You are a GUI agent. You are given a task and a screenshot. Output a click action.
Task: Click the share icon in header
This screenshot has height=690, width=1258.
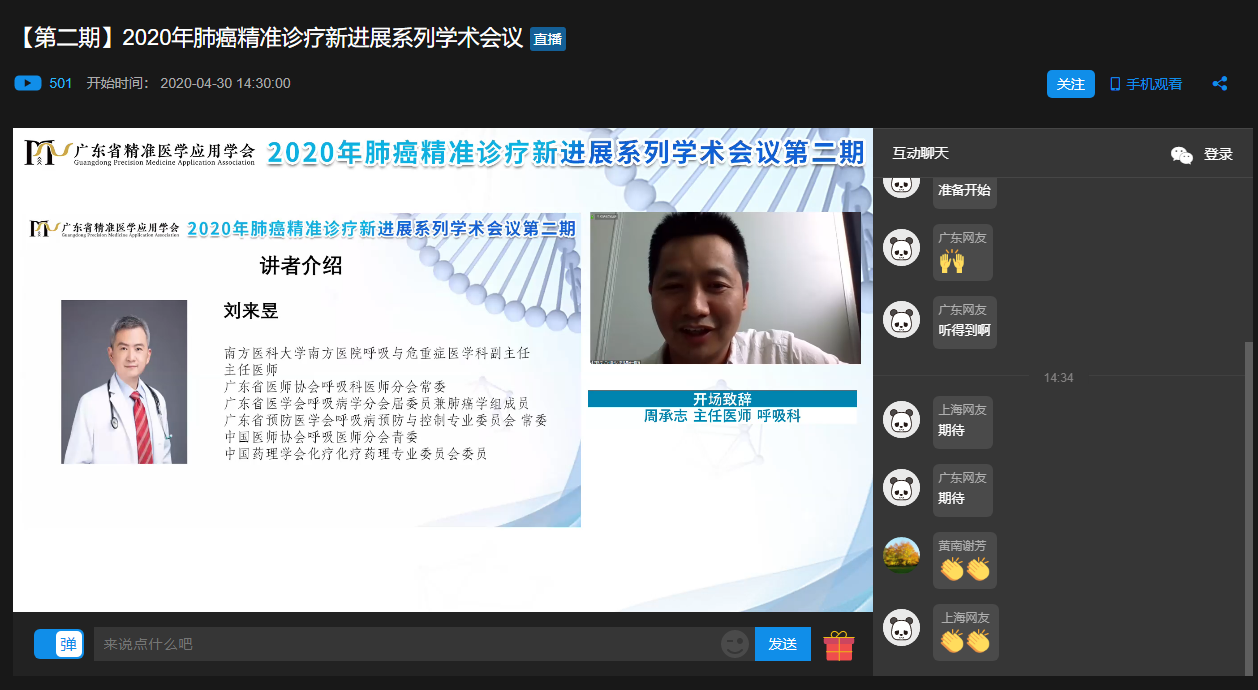1219,84
